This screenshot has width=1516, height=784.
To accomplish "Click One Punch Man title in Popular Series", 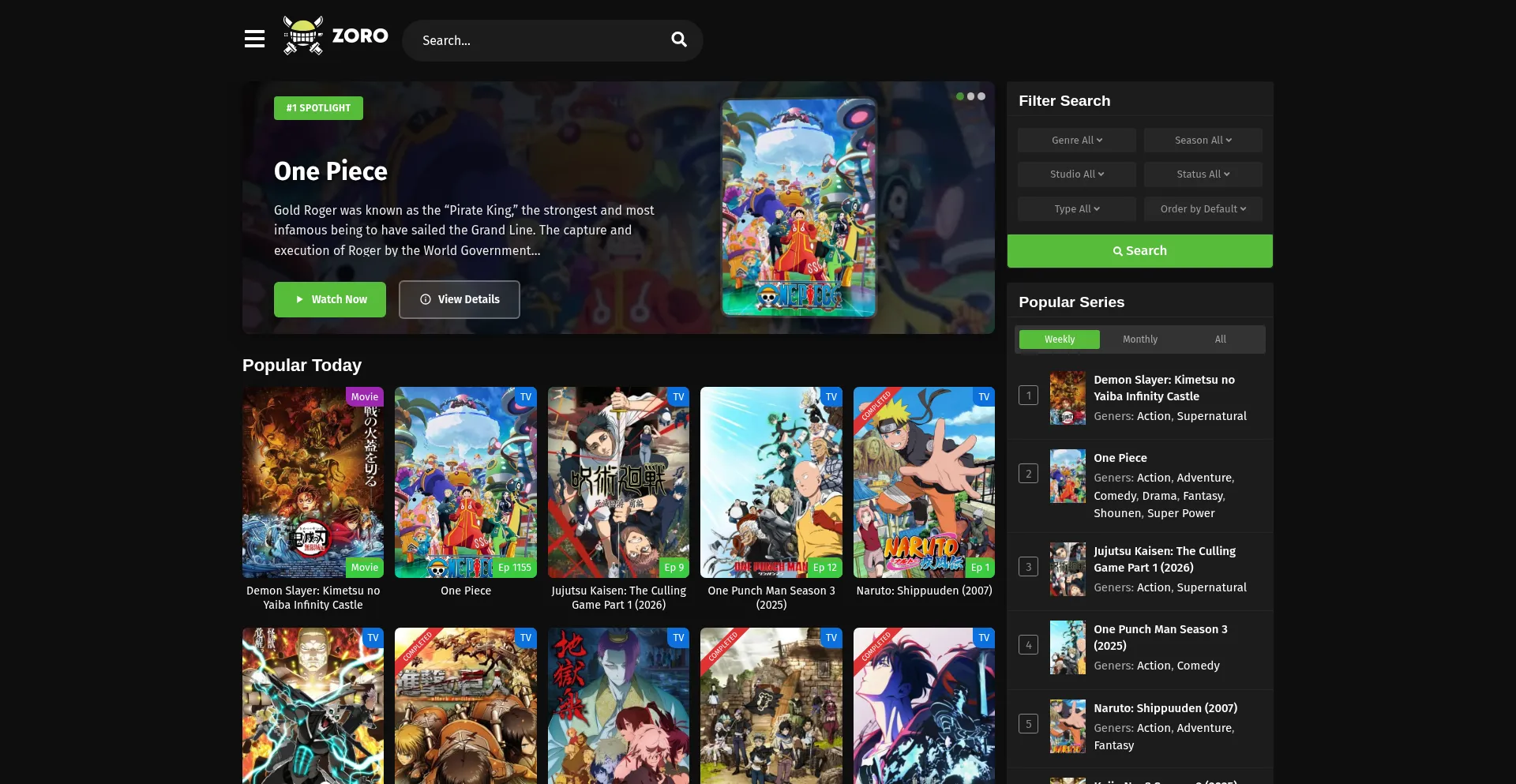I will coord(1161,638).
